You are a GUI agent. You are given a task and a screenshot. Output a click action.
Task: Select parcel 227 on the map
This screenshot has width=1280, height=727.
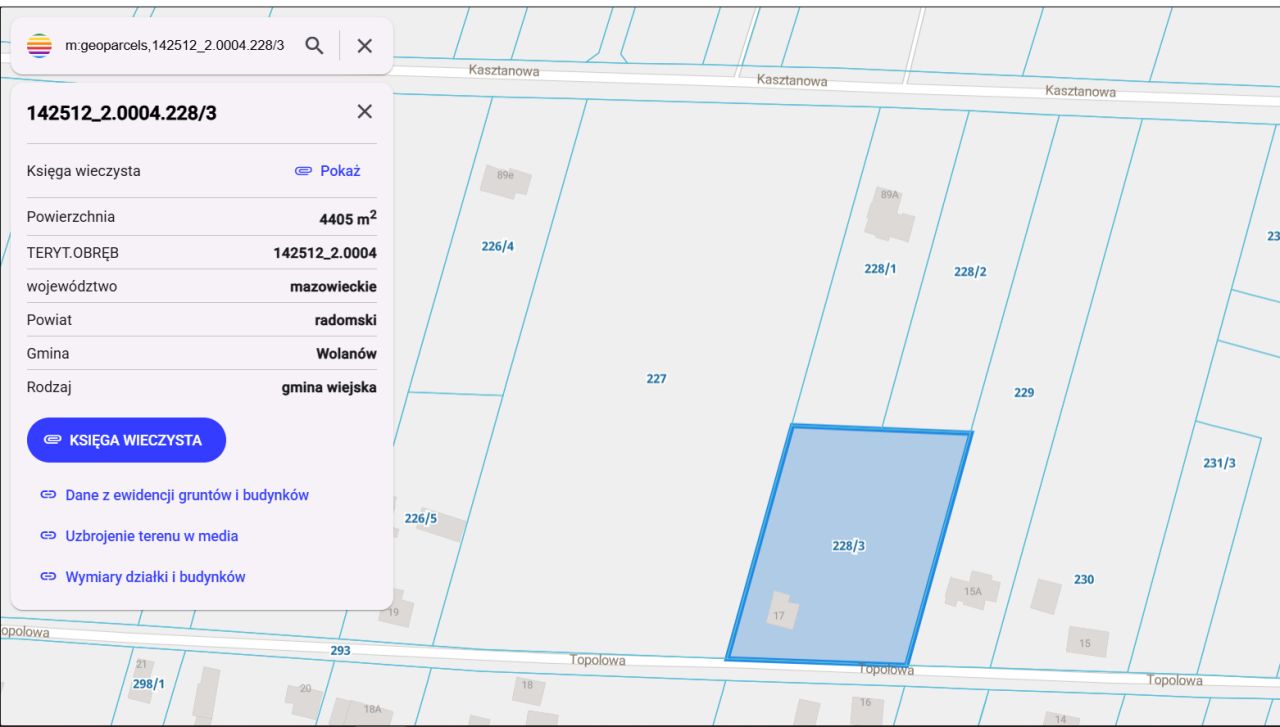[x=656, y=378]
